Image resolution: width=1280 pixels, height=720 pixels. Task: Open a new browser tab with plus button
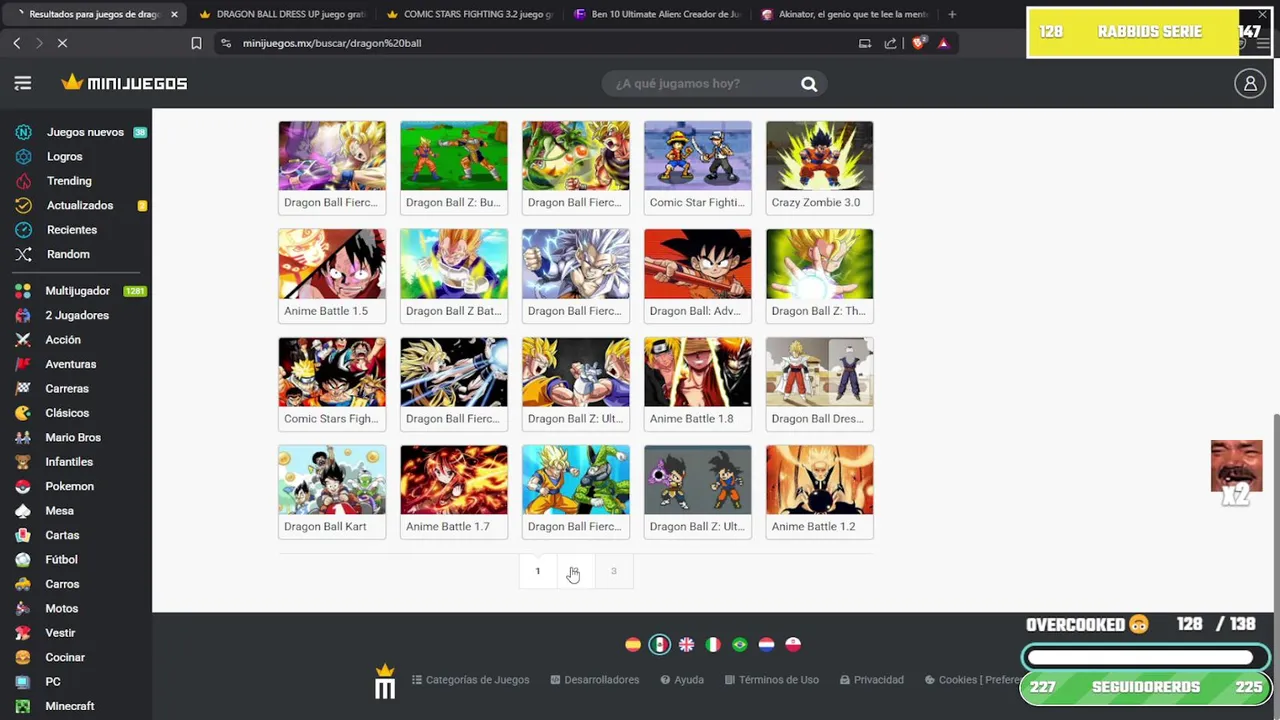pyautogui.click(x=952, y=14)
